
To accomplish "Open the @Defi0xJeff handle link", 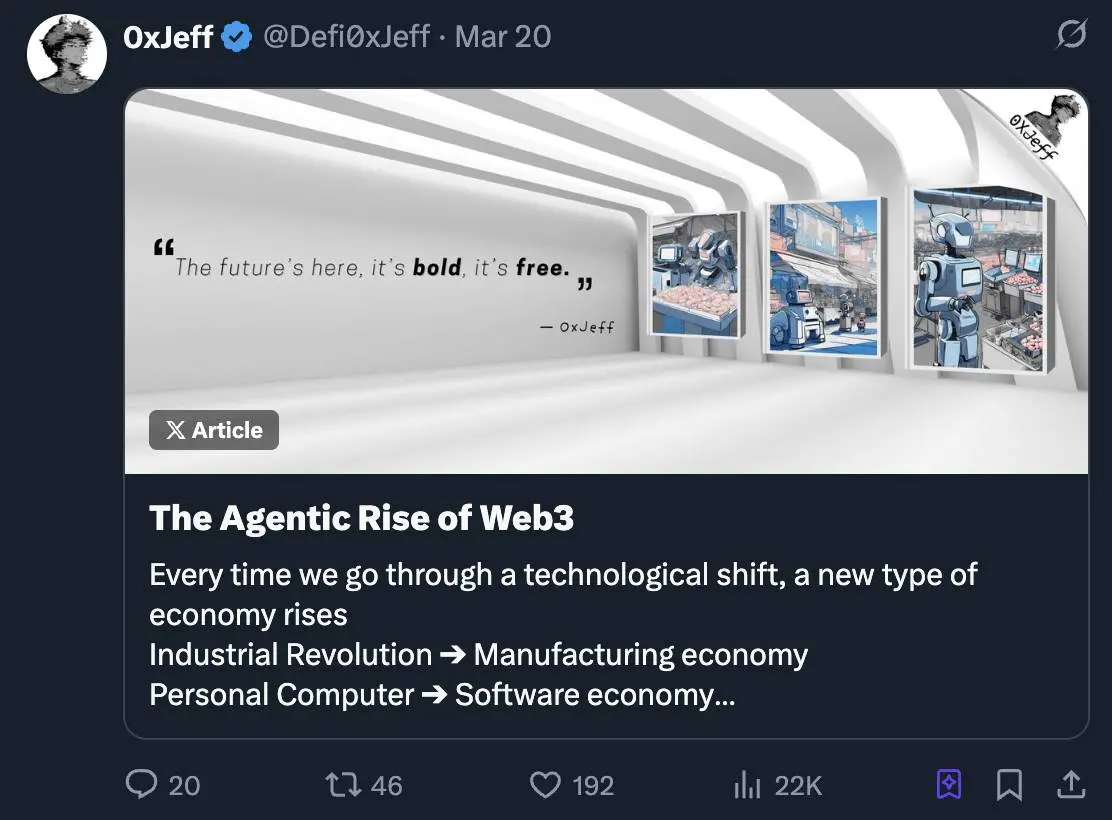I will (x=346, y=37).
